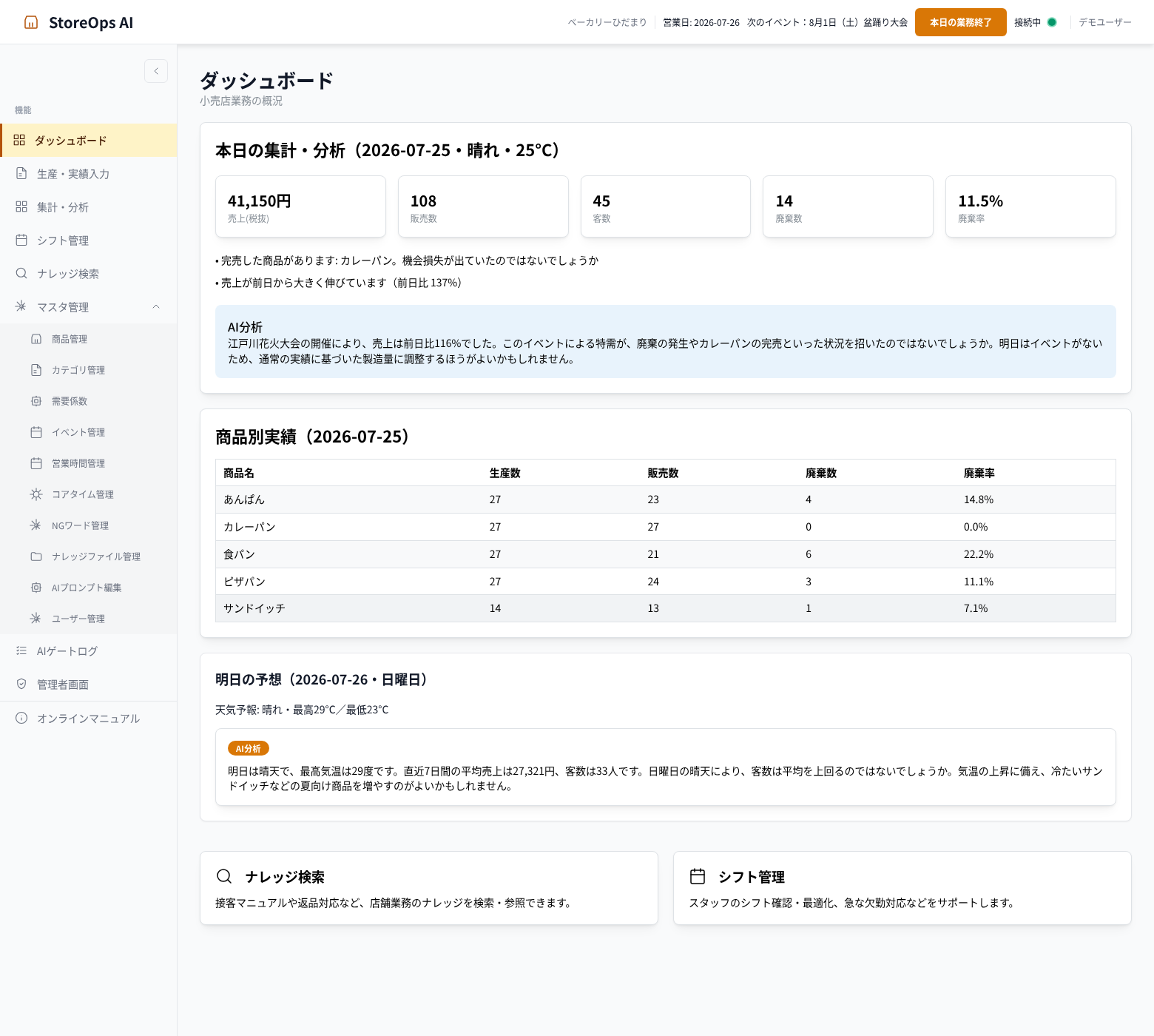The image size is (1154, 1036).
Task: Go to AIゲートログ menu entry
Action: [89, 651]
